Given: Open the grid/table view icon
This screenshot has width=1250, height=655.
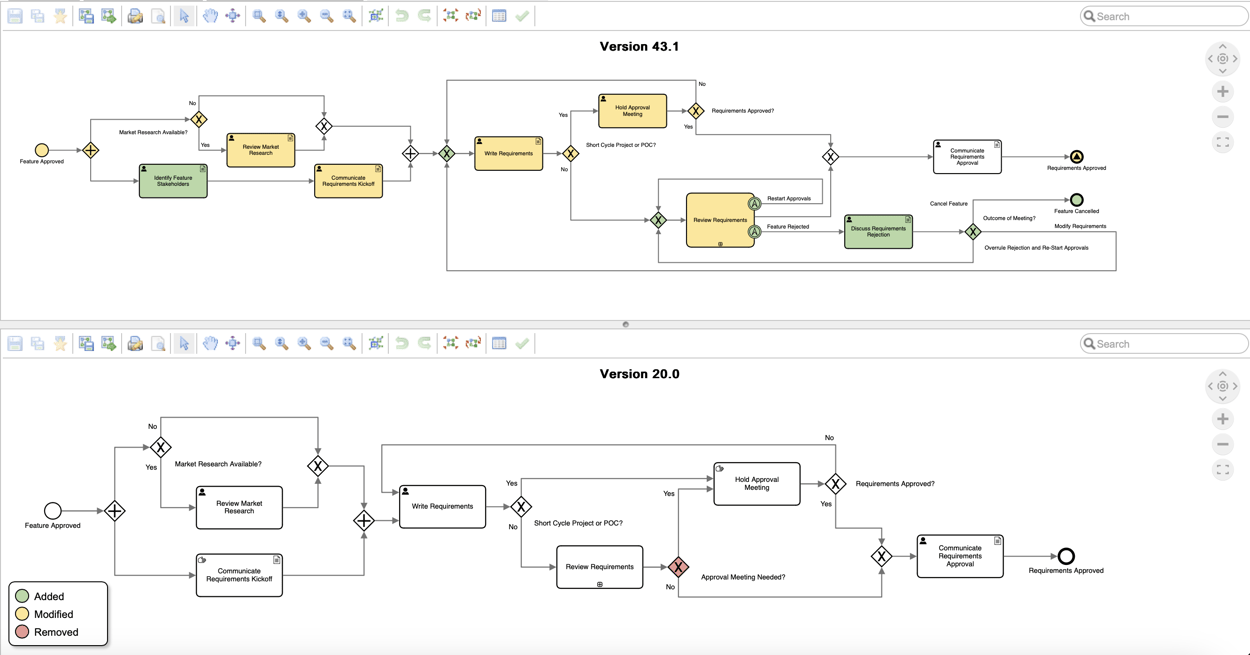Looking at the screenshot, I should coord(498,15).
